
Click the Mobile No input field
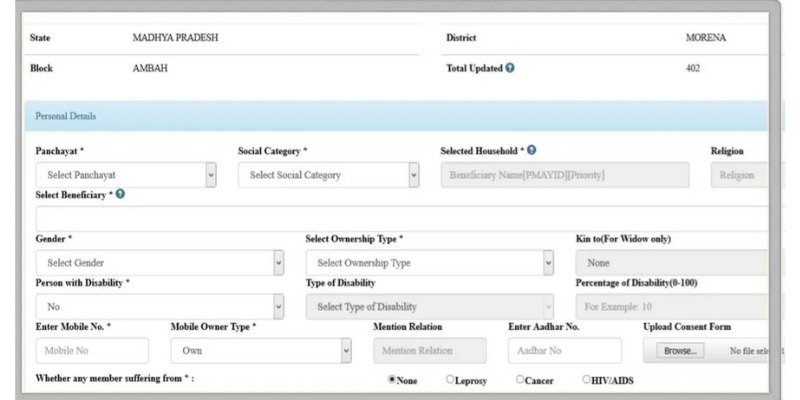pyautogui.click(x=92, y=351)
